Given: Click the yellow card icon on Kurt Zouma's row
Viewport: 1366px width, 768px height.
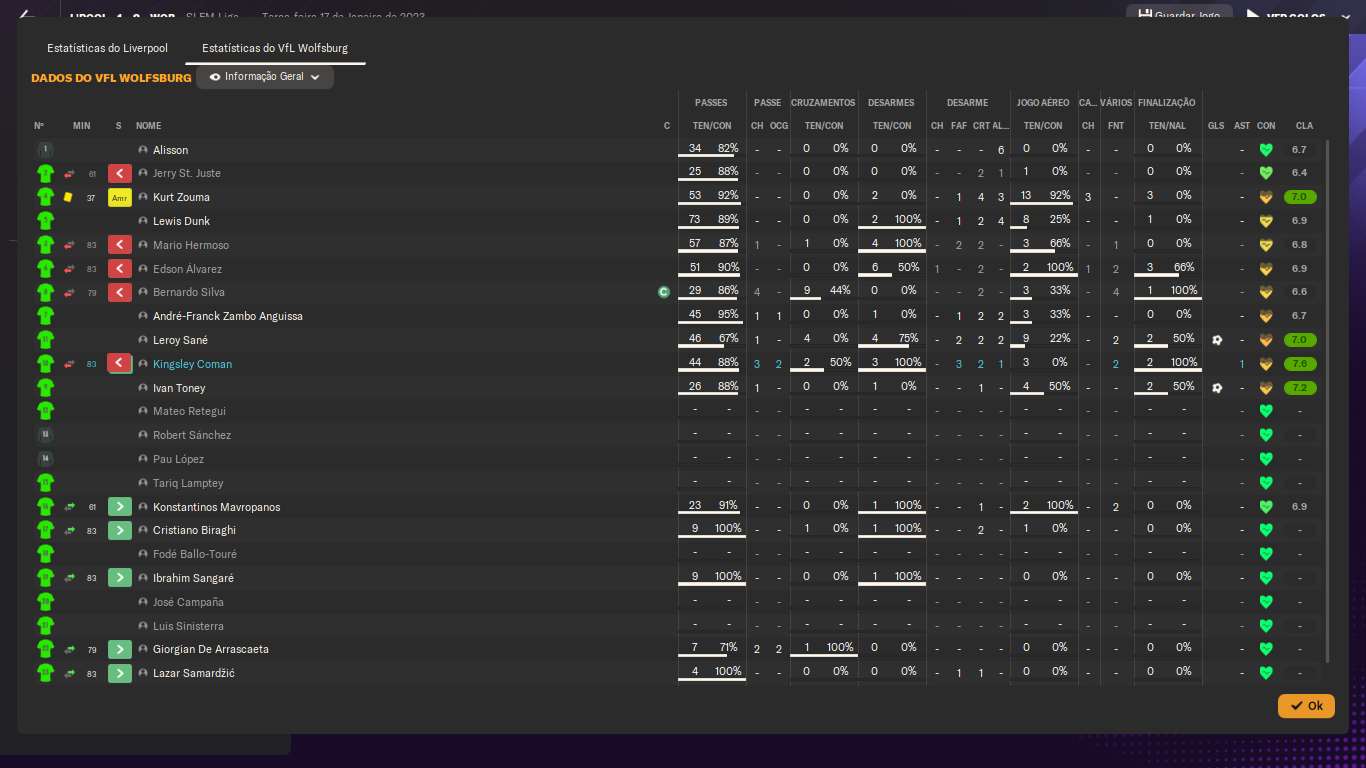Looking at the screenshot, I should click(69, 197).
